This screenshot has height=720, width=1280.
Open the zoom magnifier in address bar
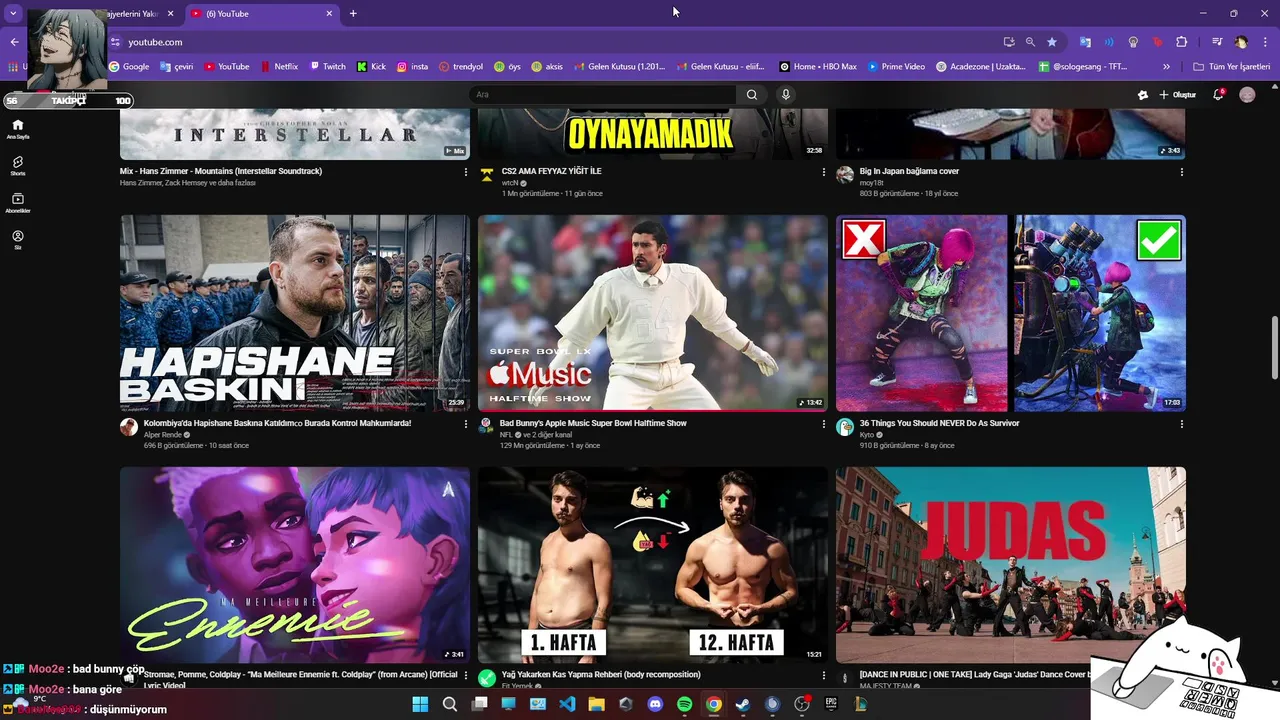pyautogui.click(x=1030, y=42)
